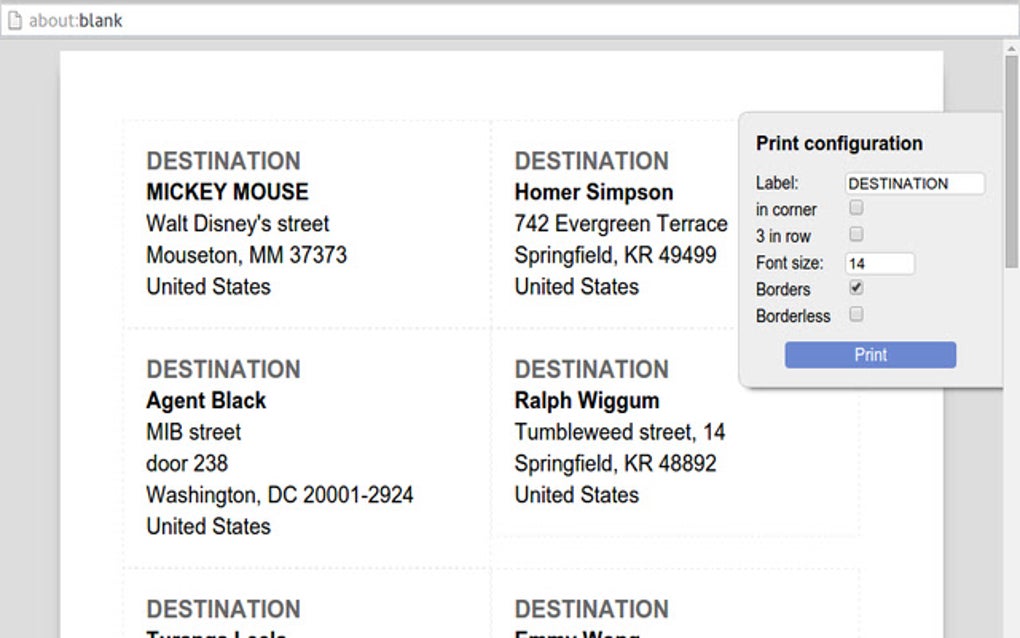Disable the 'Borders' checkbox

tap(857, 289)
